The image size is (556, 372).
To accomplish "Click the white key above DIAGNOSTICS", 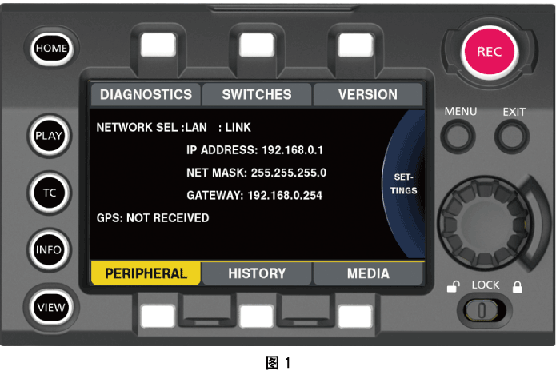I will (159, 45).
